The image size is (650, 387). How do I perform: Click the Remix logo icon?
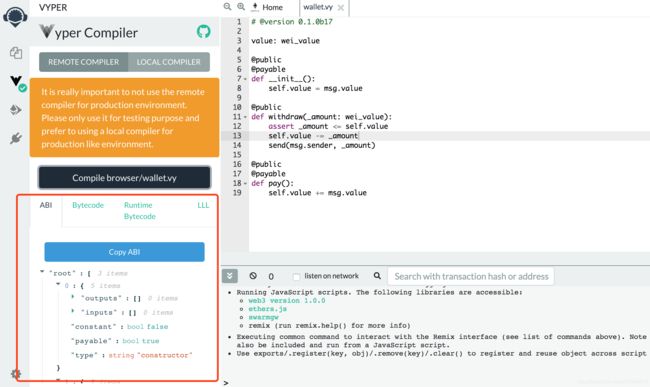(x=15, y=17)
